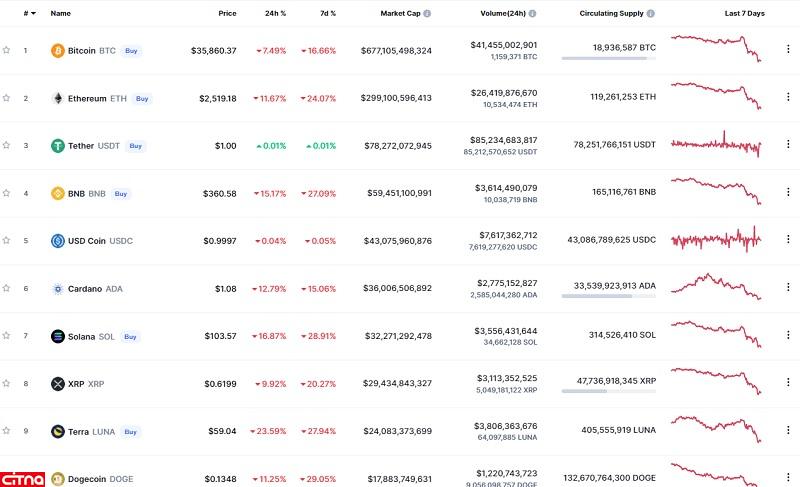Click the Bitcoin circulating supply progress bar
The width and height of the screenshot is (800, 487).
click(608, 58)
